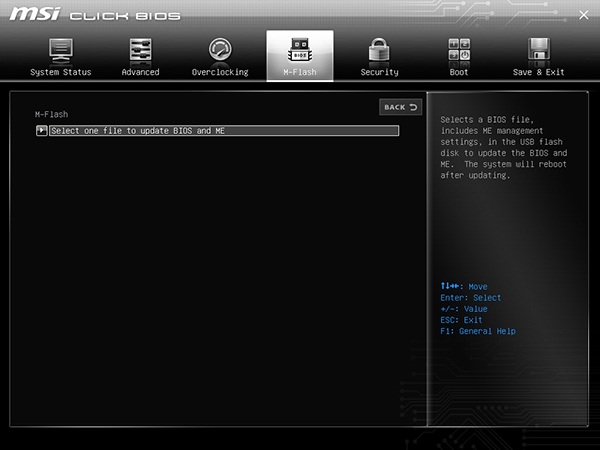Click the MSI logo
This screenshot has height=450, width=600.
(x=35, y=15)
